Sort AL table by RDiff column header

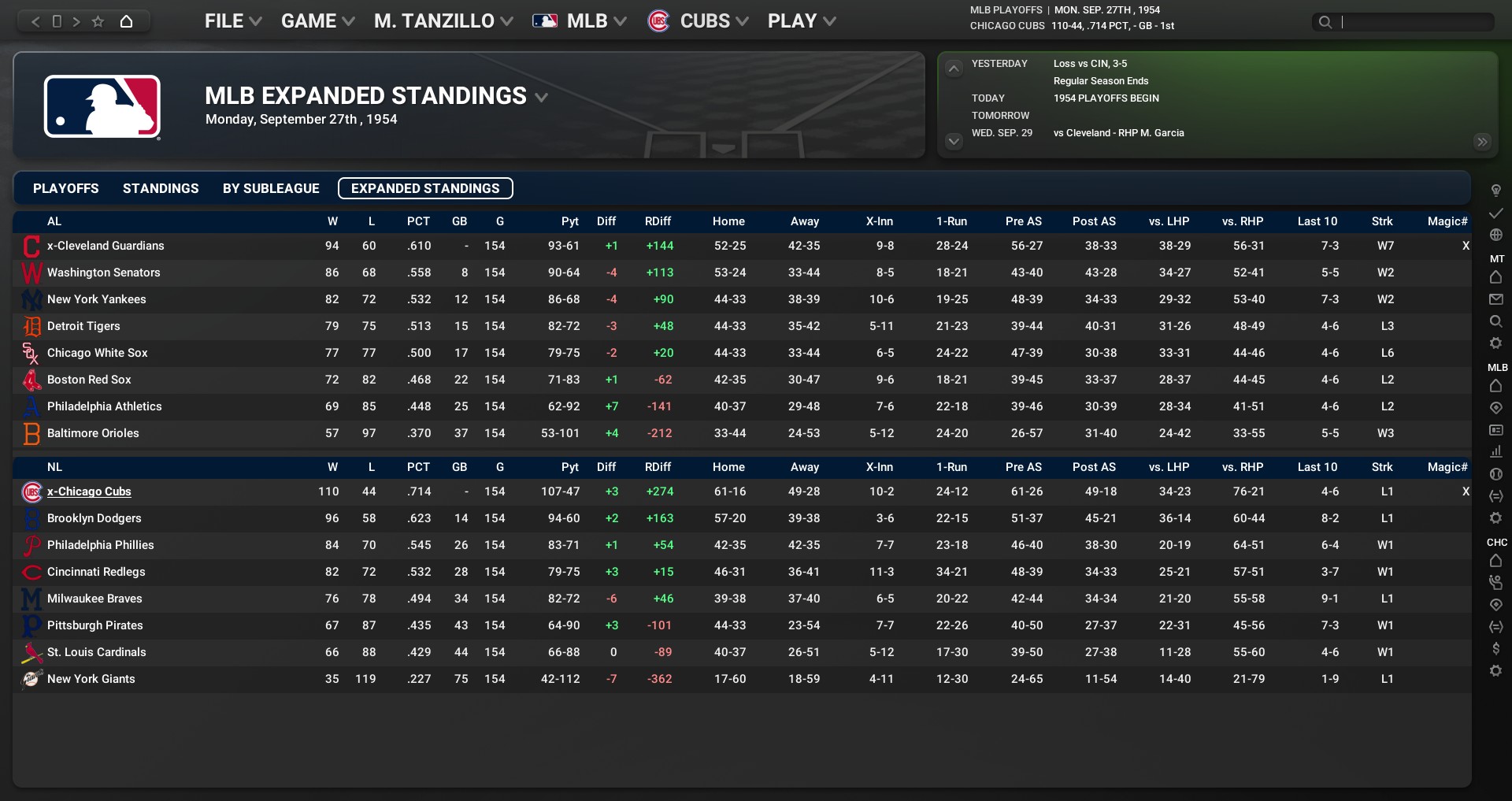(658, 221)
